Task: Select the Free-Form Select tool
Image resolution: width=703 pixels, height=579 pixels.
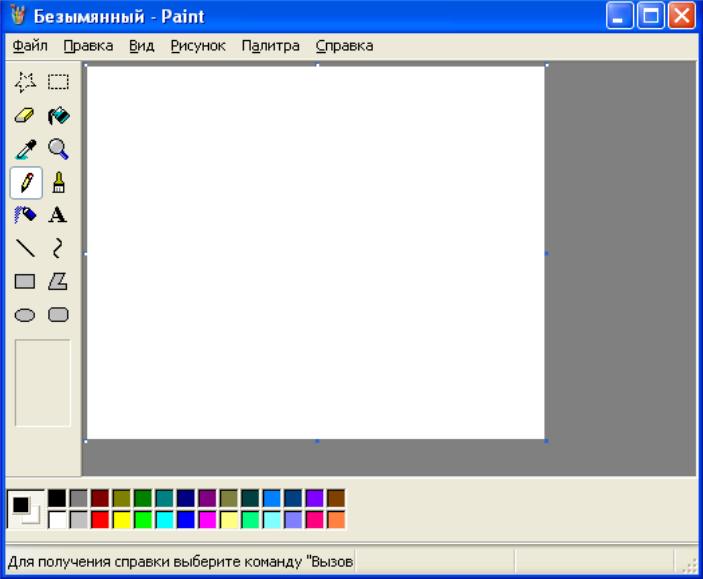Action: (25, 83)
